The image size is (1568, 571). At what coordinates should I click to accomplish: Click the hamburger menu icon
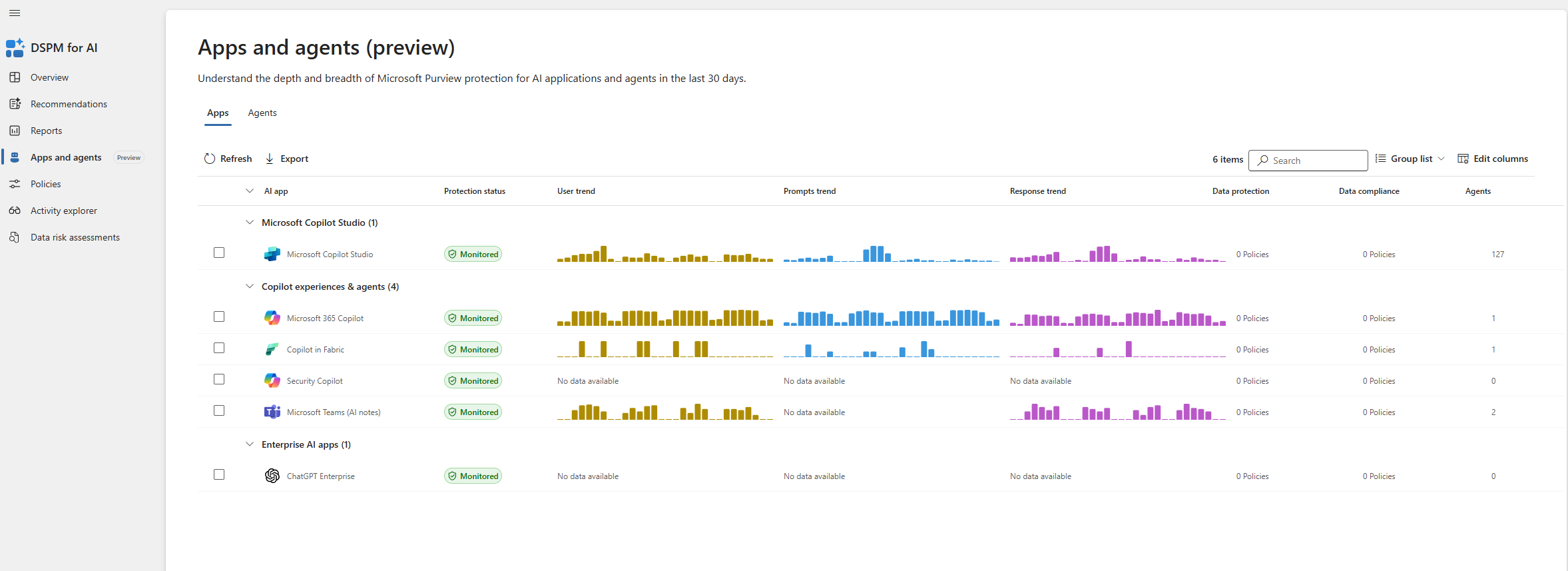click(x=15, y=13)
